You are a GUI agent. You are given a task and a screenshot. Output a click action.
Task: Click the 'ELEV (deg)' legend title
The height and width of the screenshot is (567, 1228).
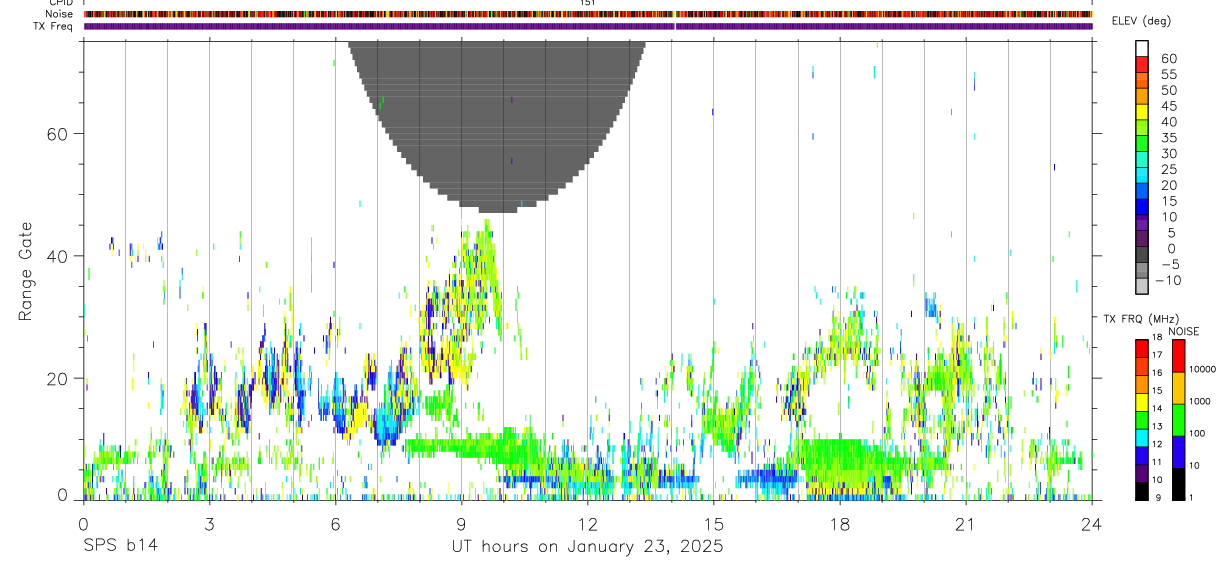1141,21
